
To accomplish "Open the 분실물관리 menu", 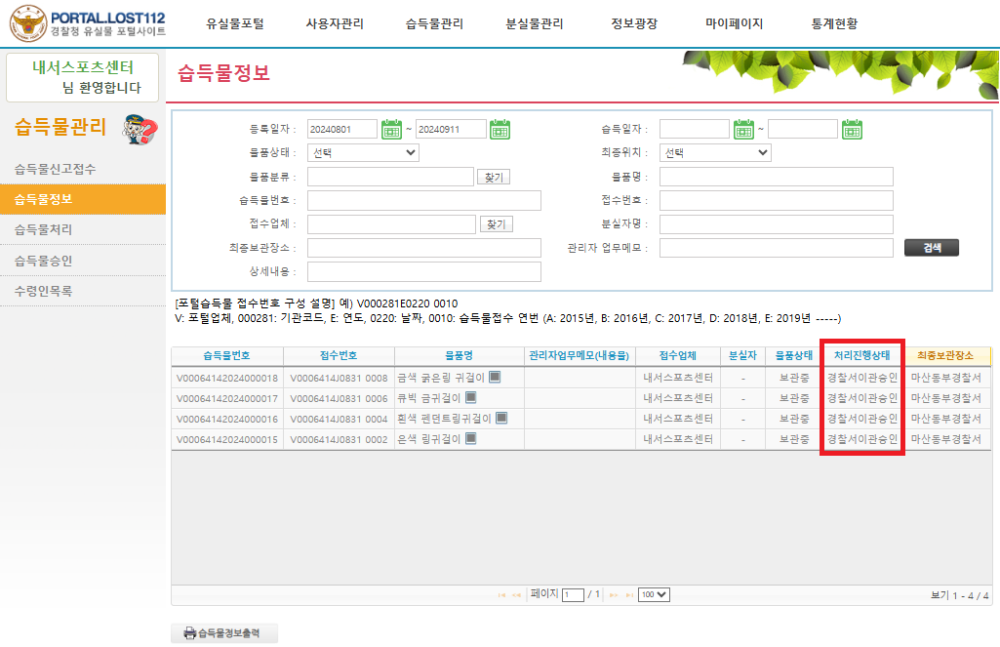I will coord(534,24).
